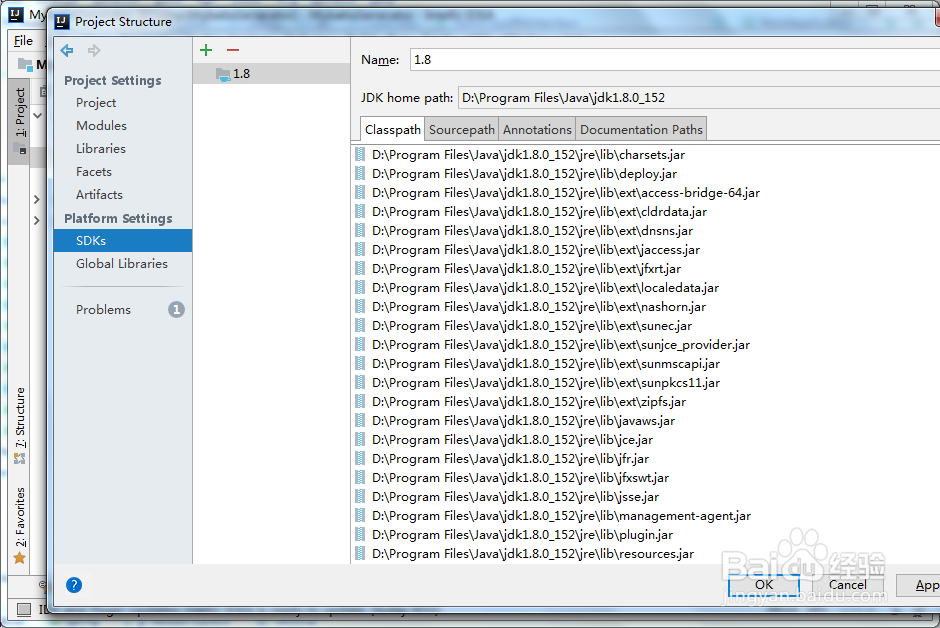Click the forward navigation arrow
Image resolution: width=940 pixels, height=628 pixels.
pos(94,51)
